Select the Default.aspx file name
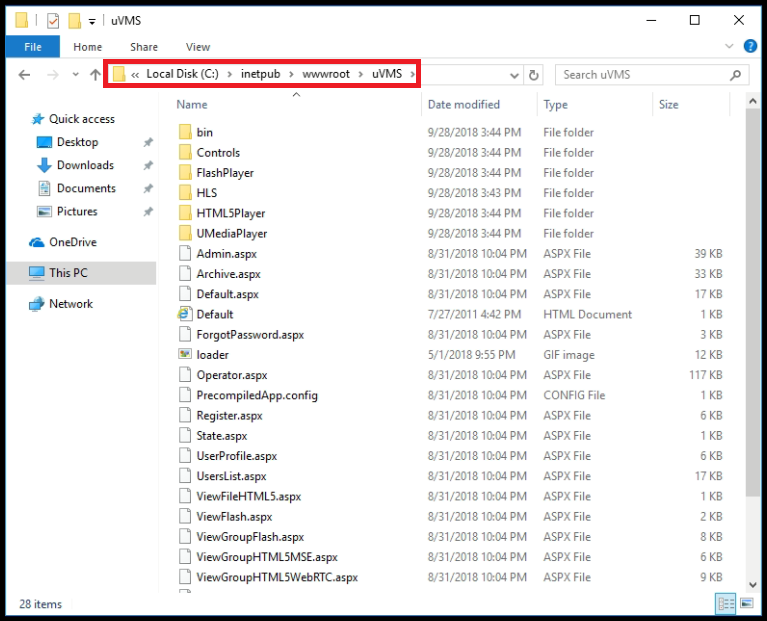 point(227,294)
